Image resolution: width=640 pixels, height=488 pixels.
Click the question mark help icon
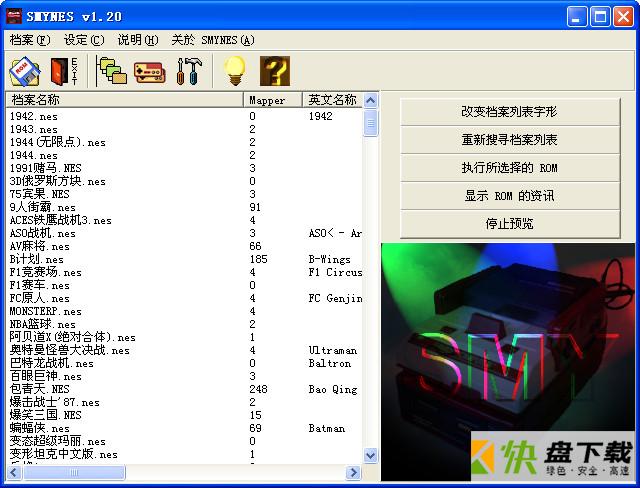(x=275, y=71)
